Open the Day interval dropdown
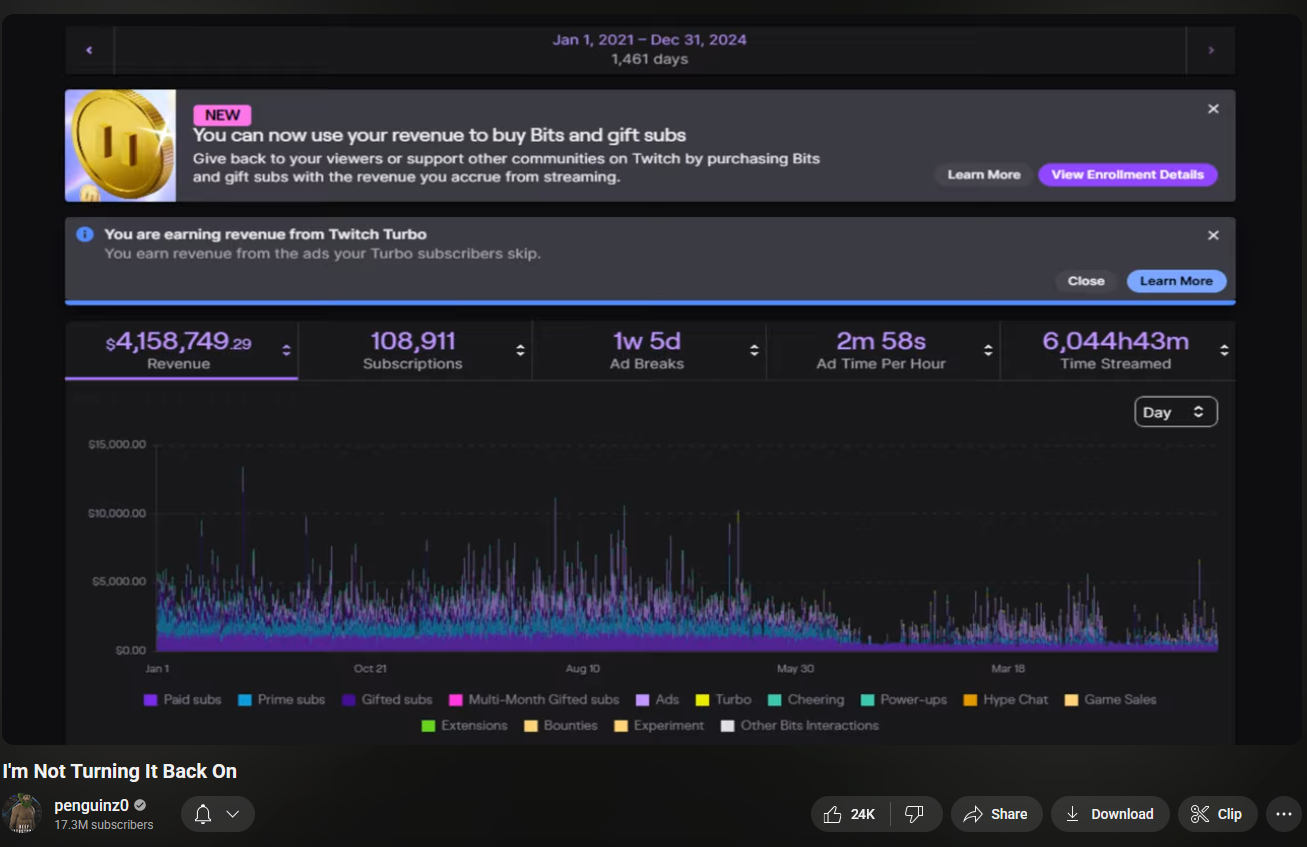The height and width of the screenshot is (847, 1307). point(1175,412)
